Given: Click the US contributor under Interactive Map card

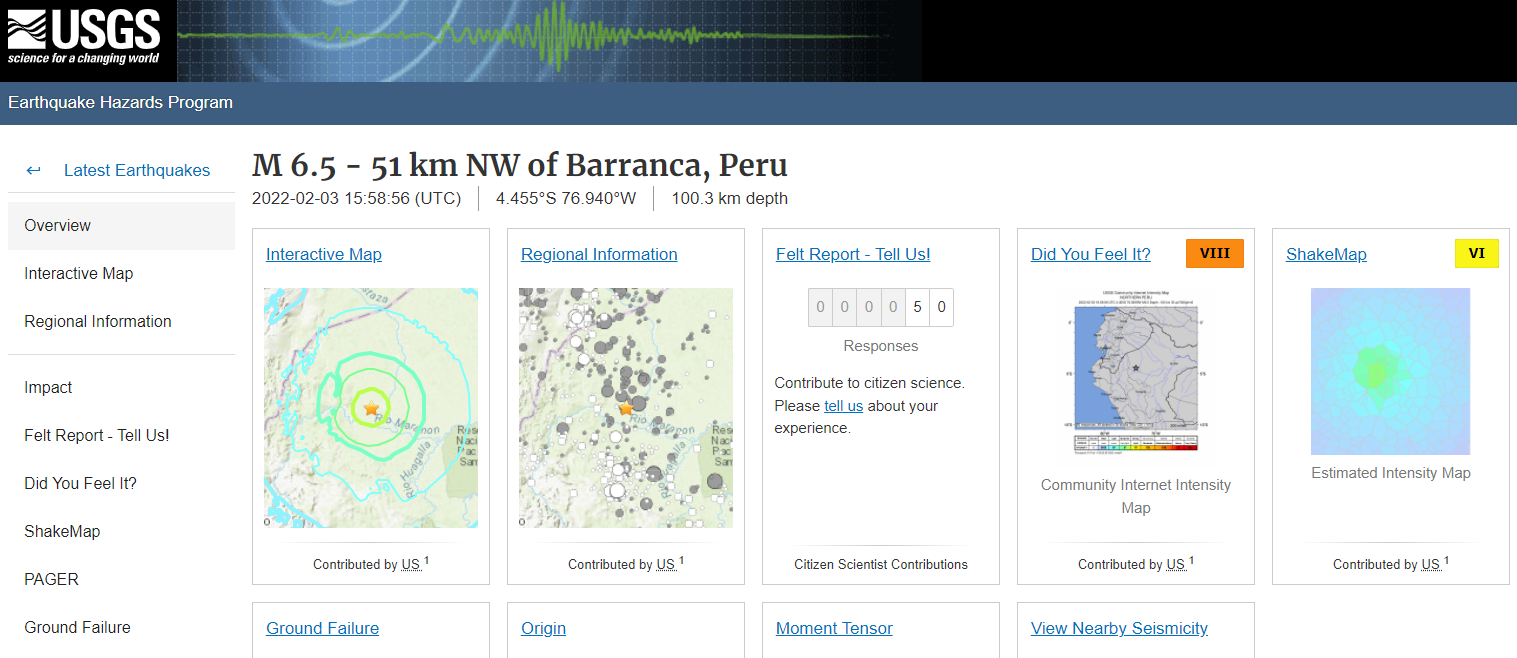Looking at the screenshot, I should 411,565.
